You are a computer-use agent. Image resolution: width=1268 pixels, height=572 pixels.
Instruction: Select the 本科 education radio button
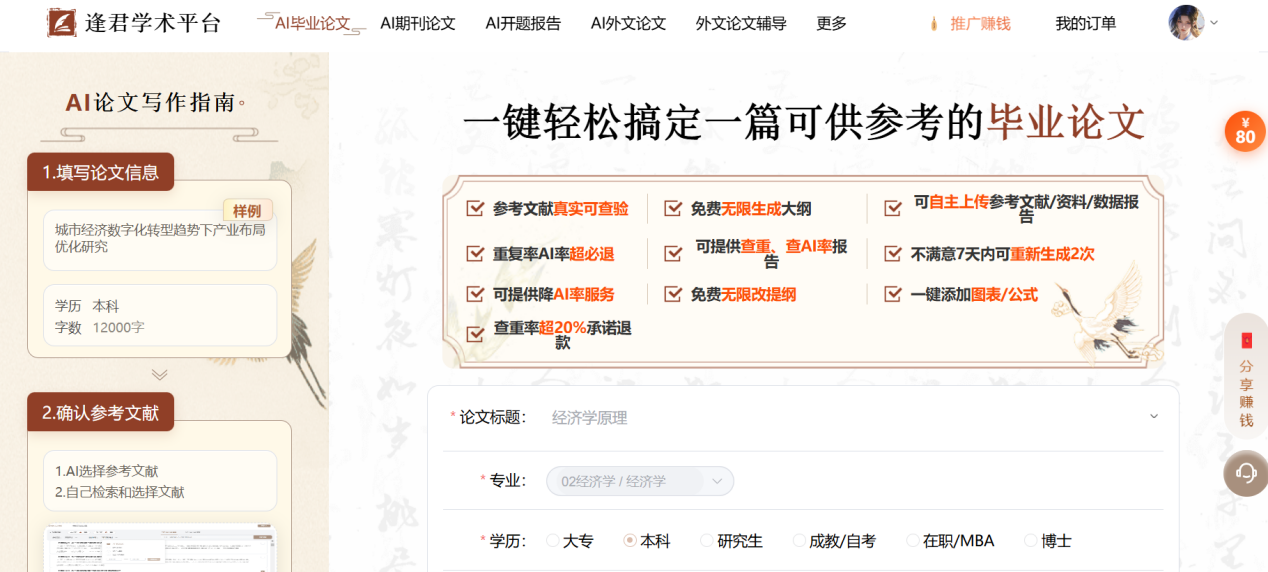click(x=630, y=540)
